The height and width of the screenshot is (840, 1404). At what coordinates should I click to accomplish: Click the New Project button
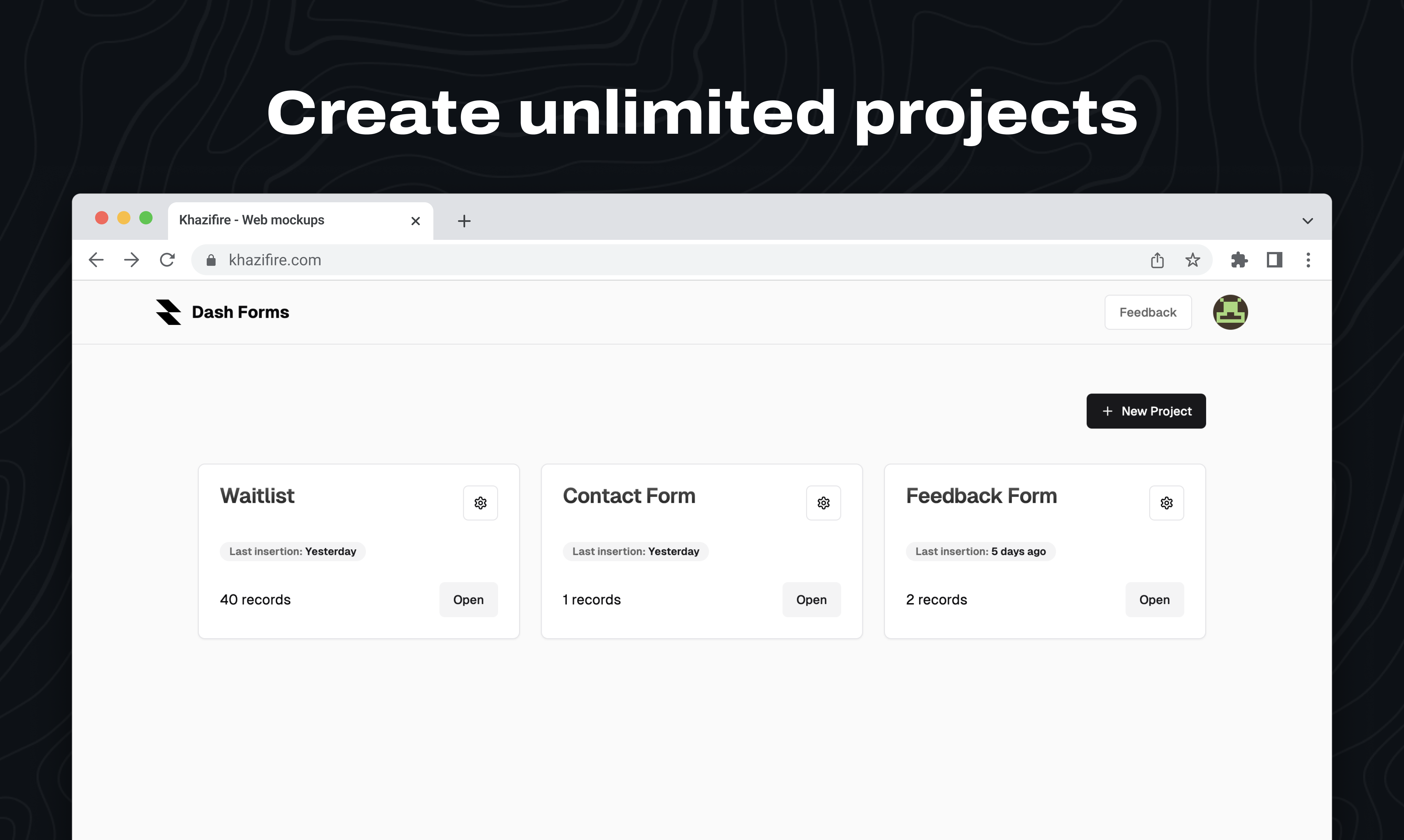1146,411
